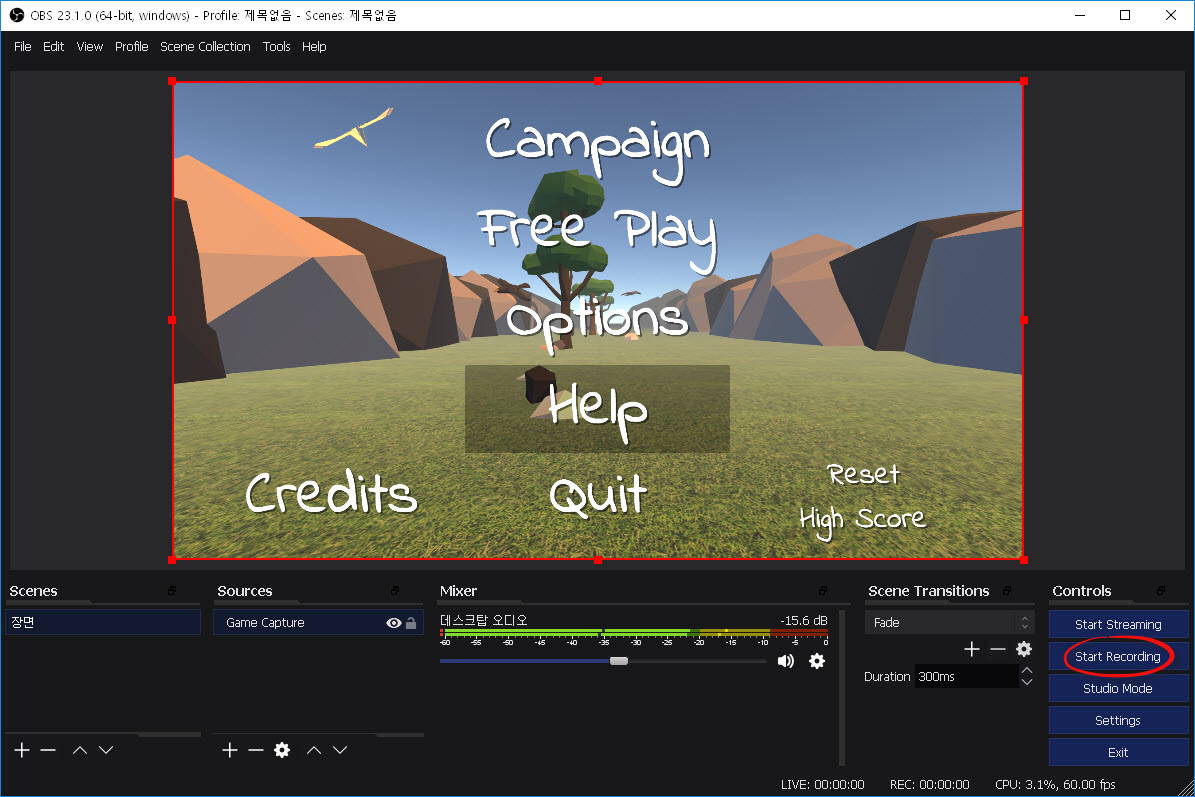Adjust the desktop audio volume slider handle
This screenshot has width=1195, height=797.
(x=619, y=661)
